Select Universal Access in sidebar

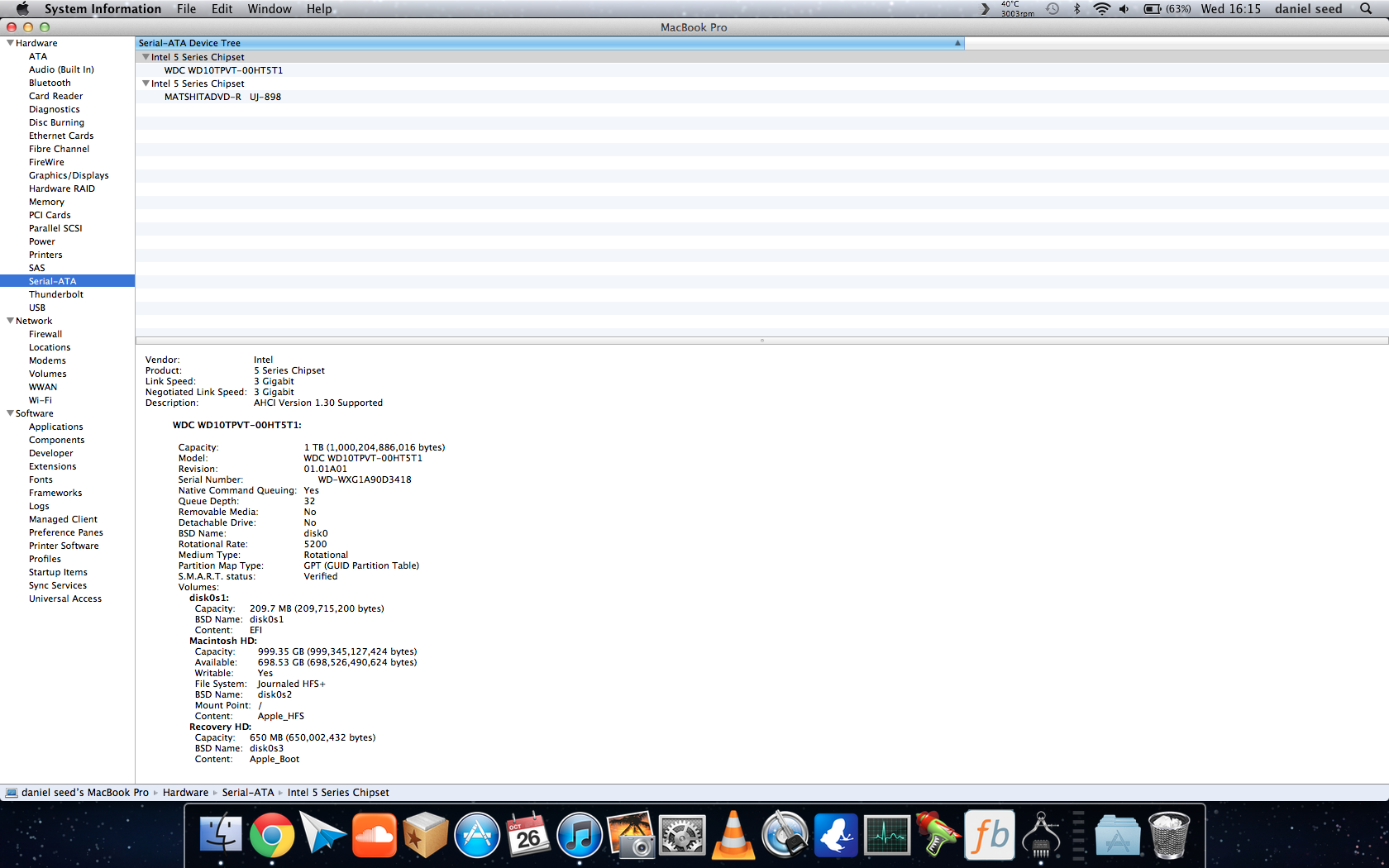tap(65, 599)
